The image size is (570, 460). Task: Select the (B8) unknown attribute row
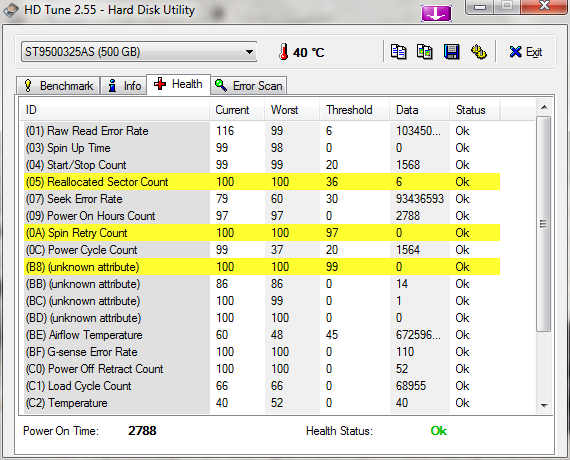point(262,267)
